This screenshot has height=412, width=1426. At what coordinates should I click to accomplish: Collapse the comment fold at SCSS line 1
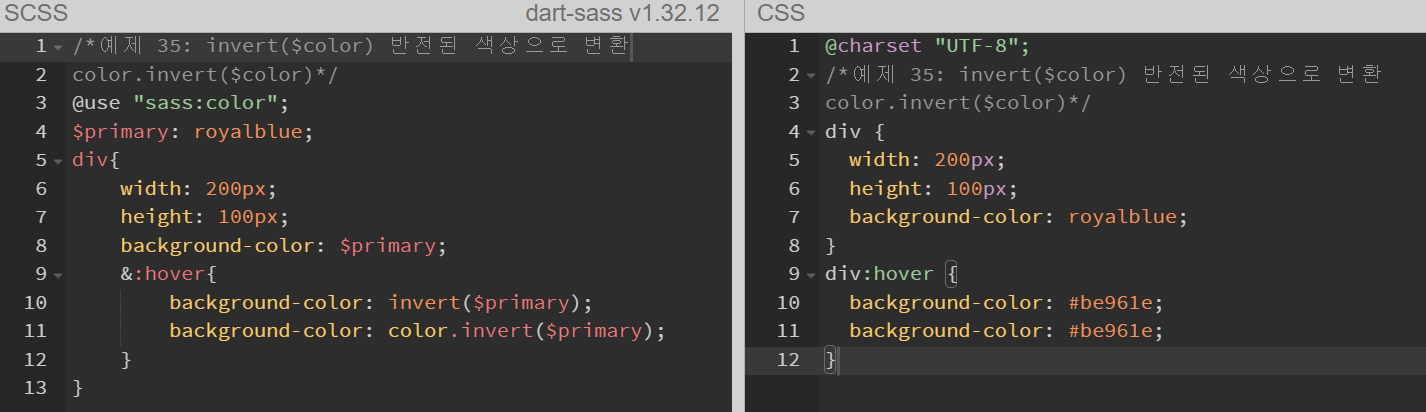(58, 47)
